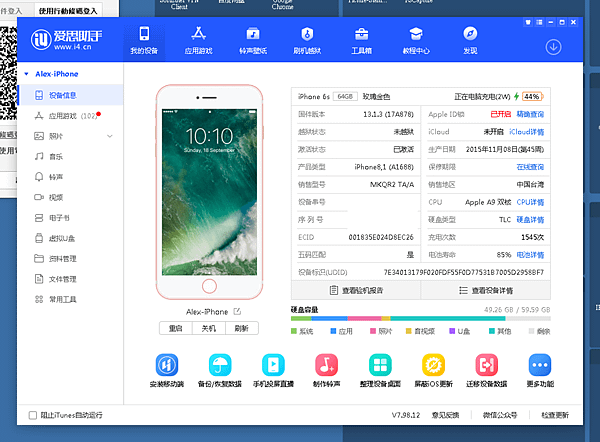Screen dimensions: 600x442
Task: Expand the 照片 chevron arrow
Action: (x=110, y=136)
